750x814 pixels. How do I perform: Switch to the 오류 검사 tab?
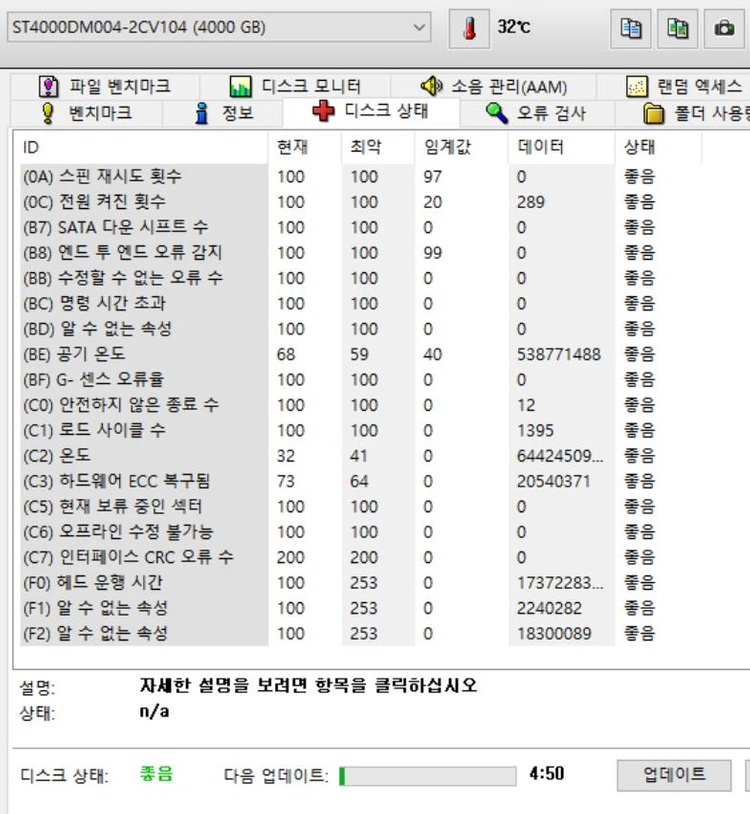(x=537, y=113)
